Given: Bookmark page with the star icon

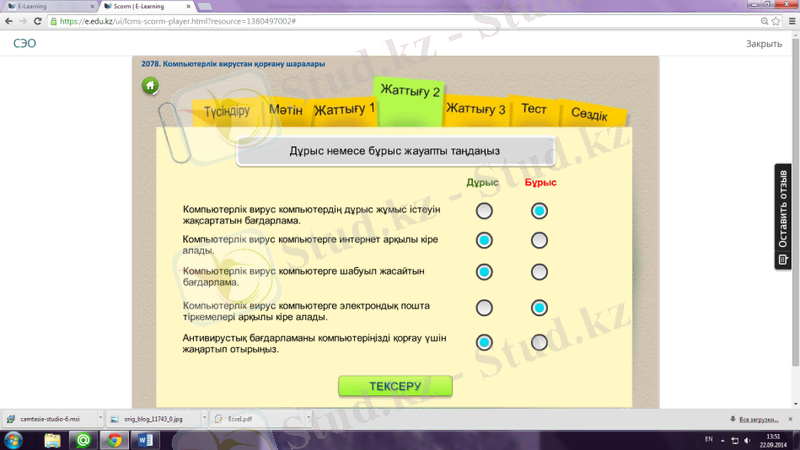Looking at the screenshot, I should coord(769,20).
